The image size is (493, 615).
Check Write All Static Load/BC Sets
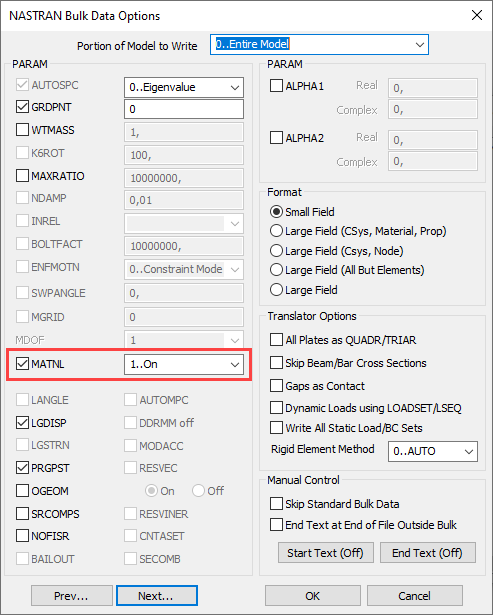pyautogui.click(x=276, y=428)
